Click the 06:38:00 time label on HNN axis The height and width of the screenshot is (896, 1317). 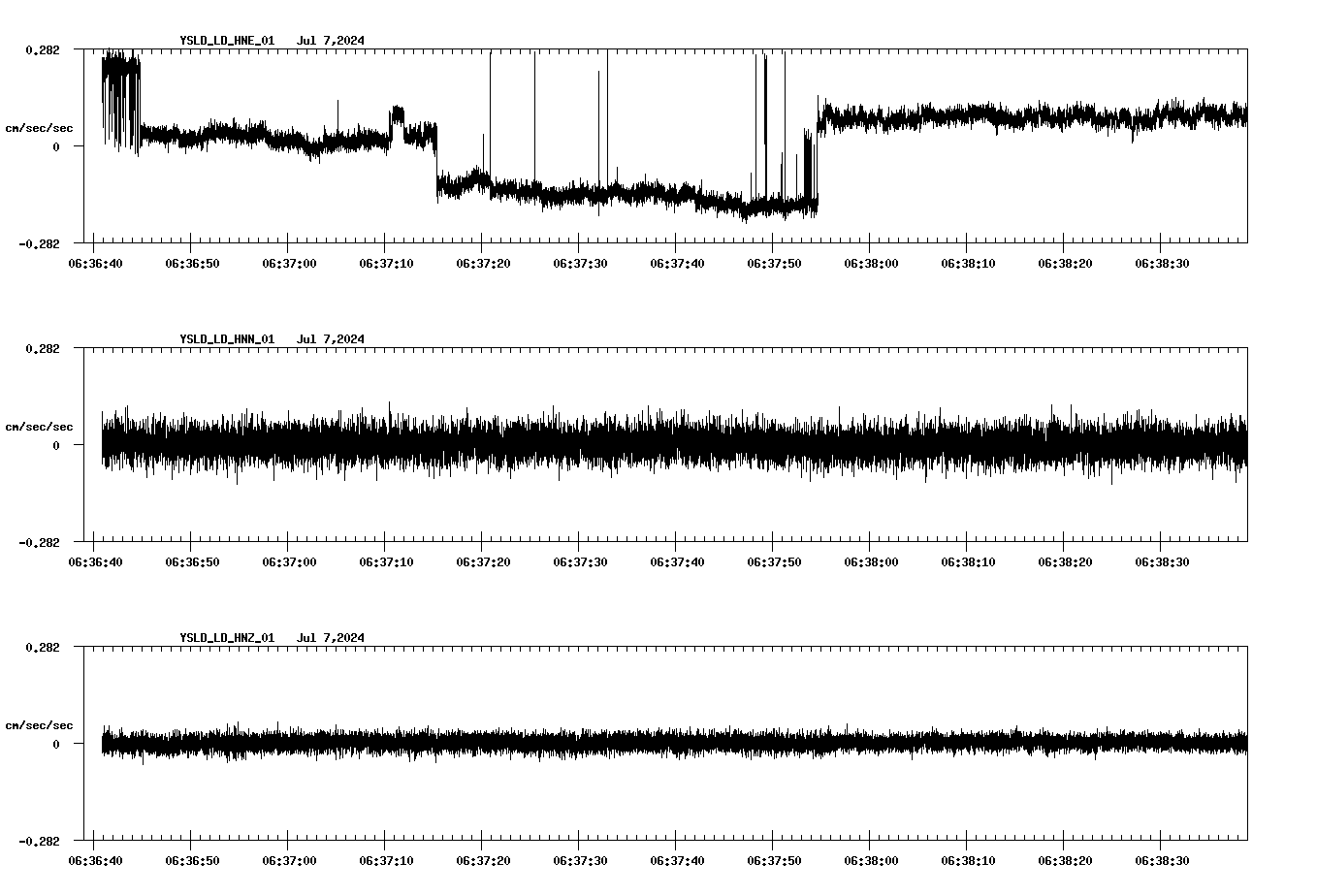coord(873,560)
